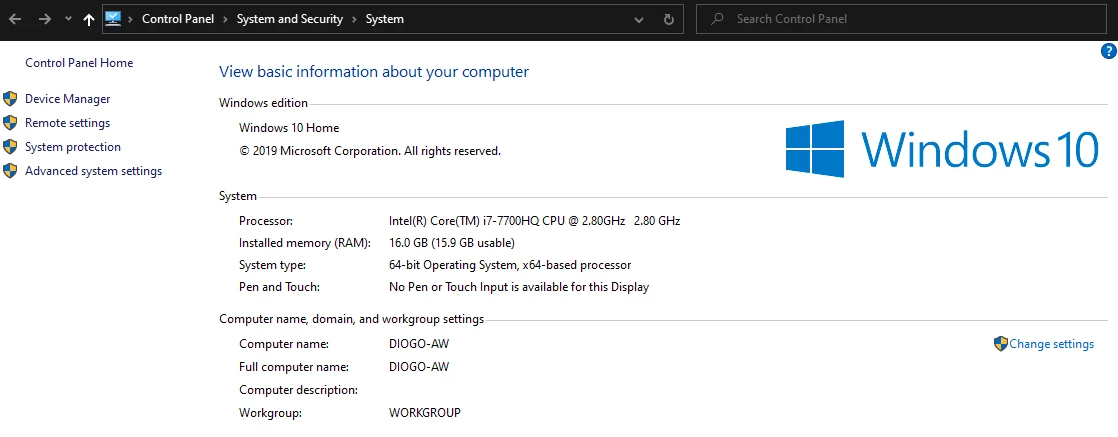Viewport: 1118px width, 437px height.
Task: Click the shield icon beside System protection
Action: point(10,147)
